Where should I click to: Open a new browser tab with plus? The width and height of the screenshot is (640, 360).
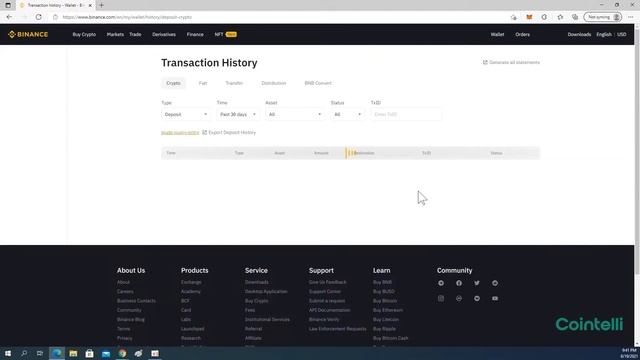[101, 5]
